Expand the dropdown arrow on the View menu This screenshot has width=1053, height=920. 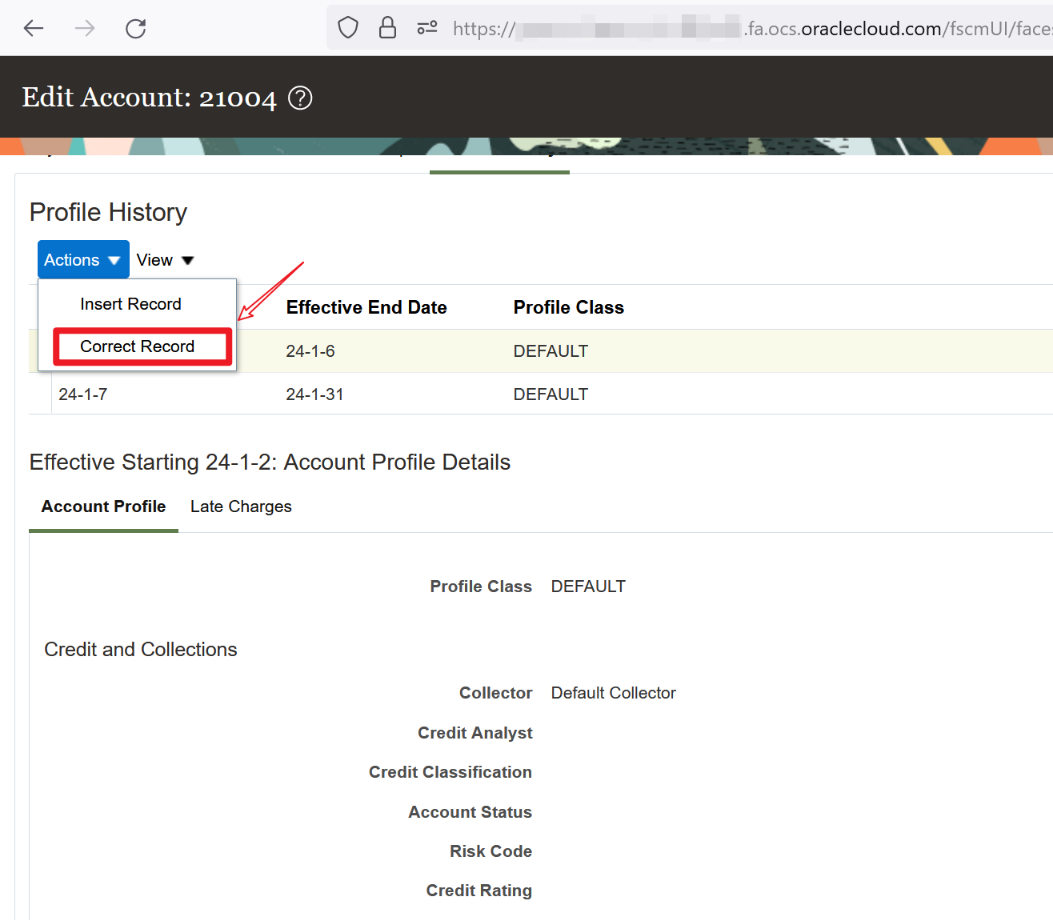pyautogui.click(x=187, y=259)
